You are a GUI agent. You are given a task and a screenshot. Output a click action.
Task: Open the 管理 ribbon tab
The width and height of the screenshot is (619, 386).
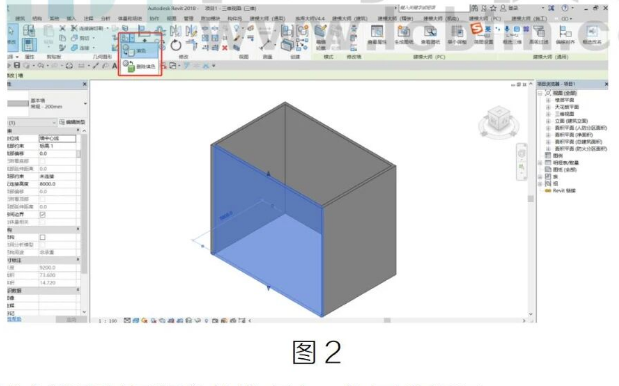coord(189,19)
